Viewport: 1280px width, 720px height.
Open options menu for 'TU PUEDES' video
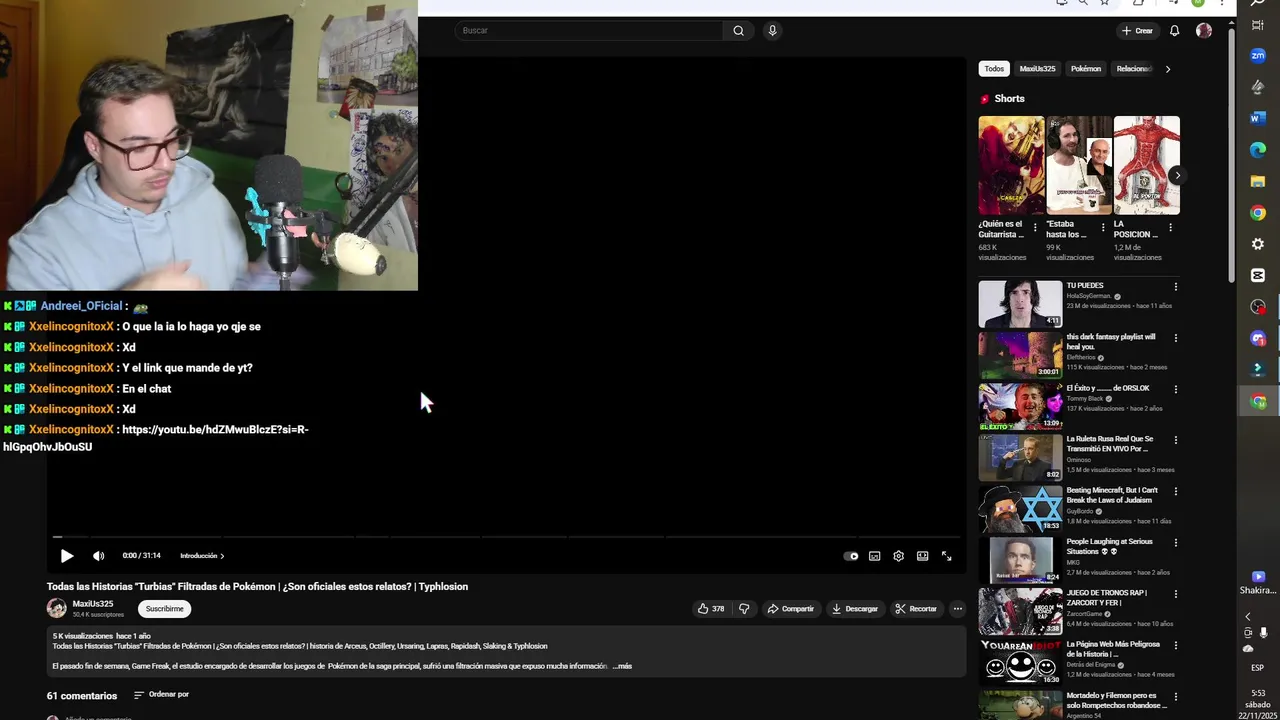point(1175,287)
